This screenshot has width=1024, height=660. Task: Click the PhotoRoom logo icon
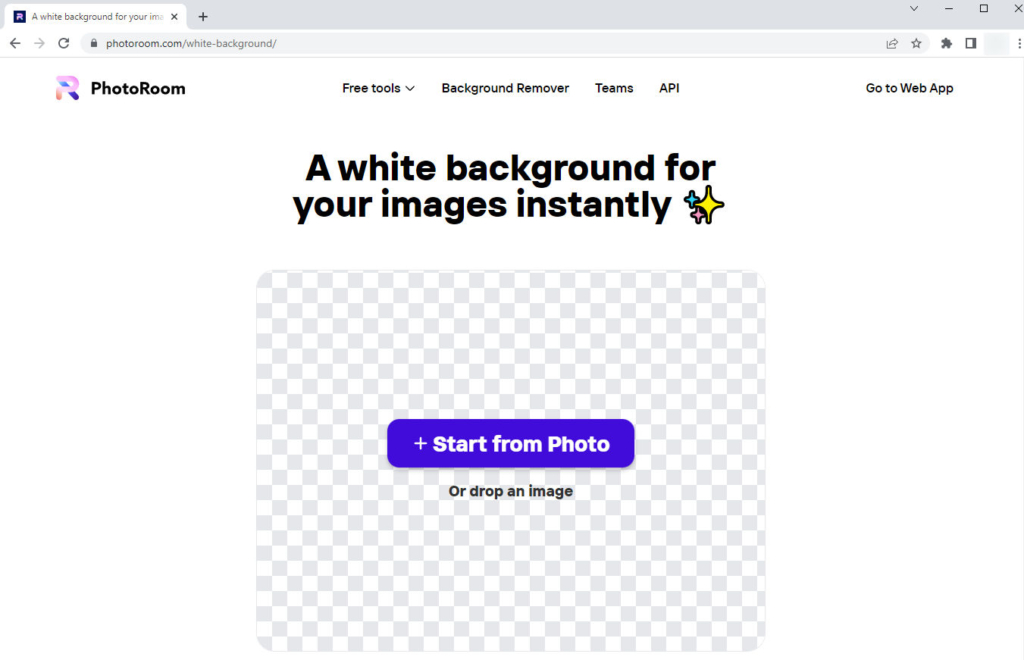coord(66,88)
